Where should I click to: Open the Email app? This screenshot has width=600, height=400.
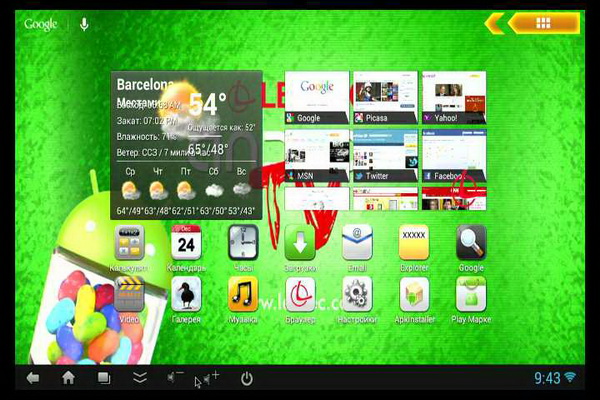[x=357, y=243]
